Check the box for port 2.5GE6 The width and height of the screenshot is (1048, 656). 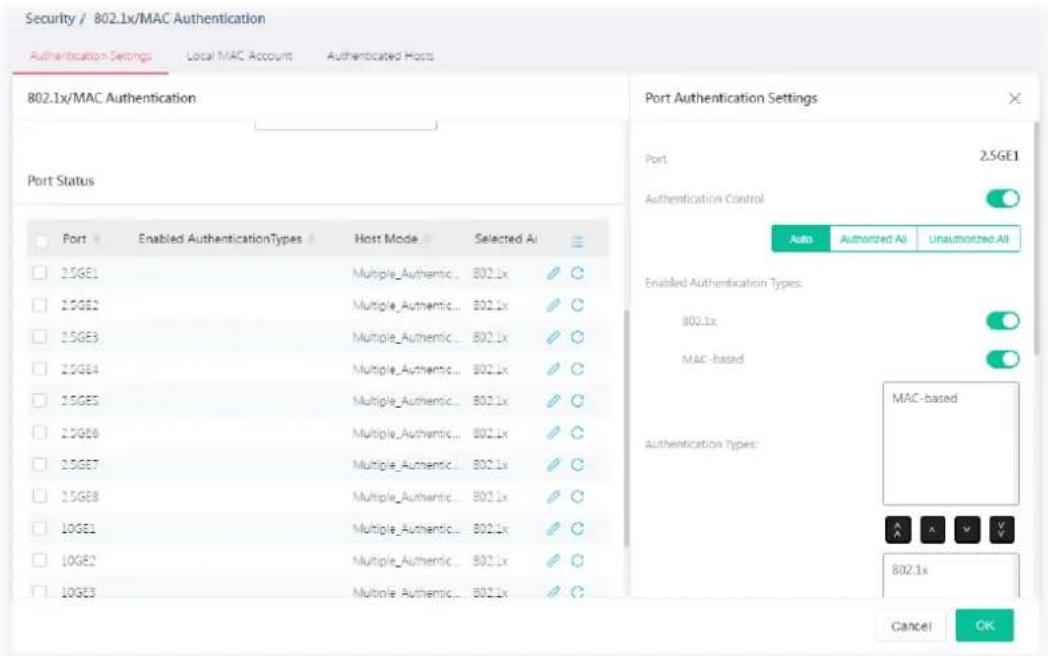point(40,433)
